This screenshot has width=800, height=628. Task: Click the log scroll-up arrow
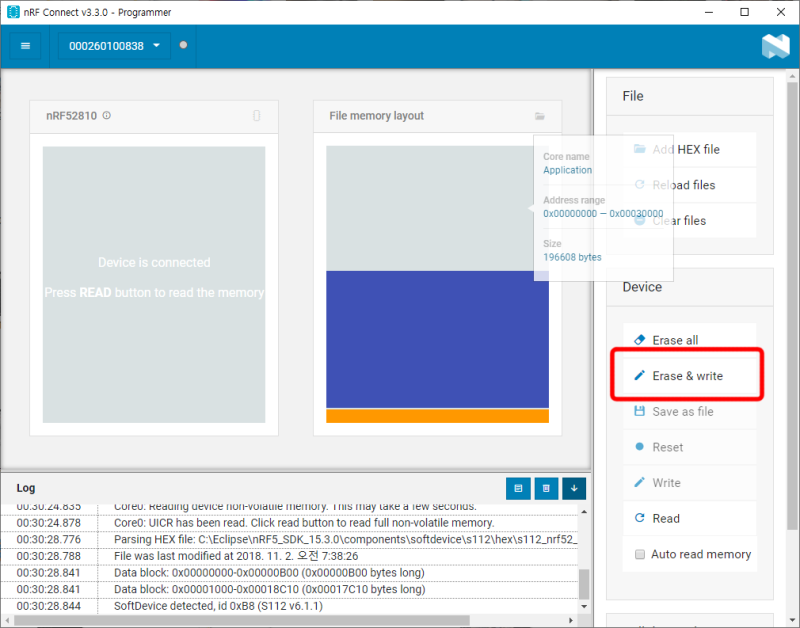point(584,512)
